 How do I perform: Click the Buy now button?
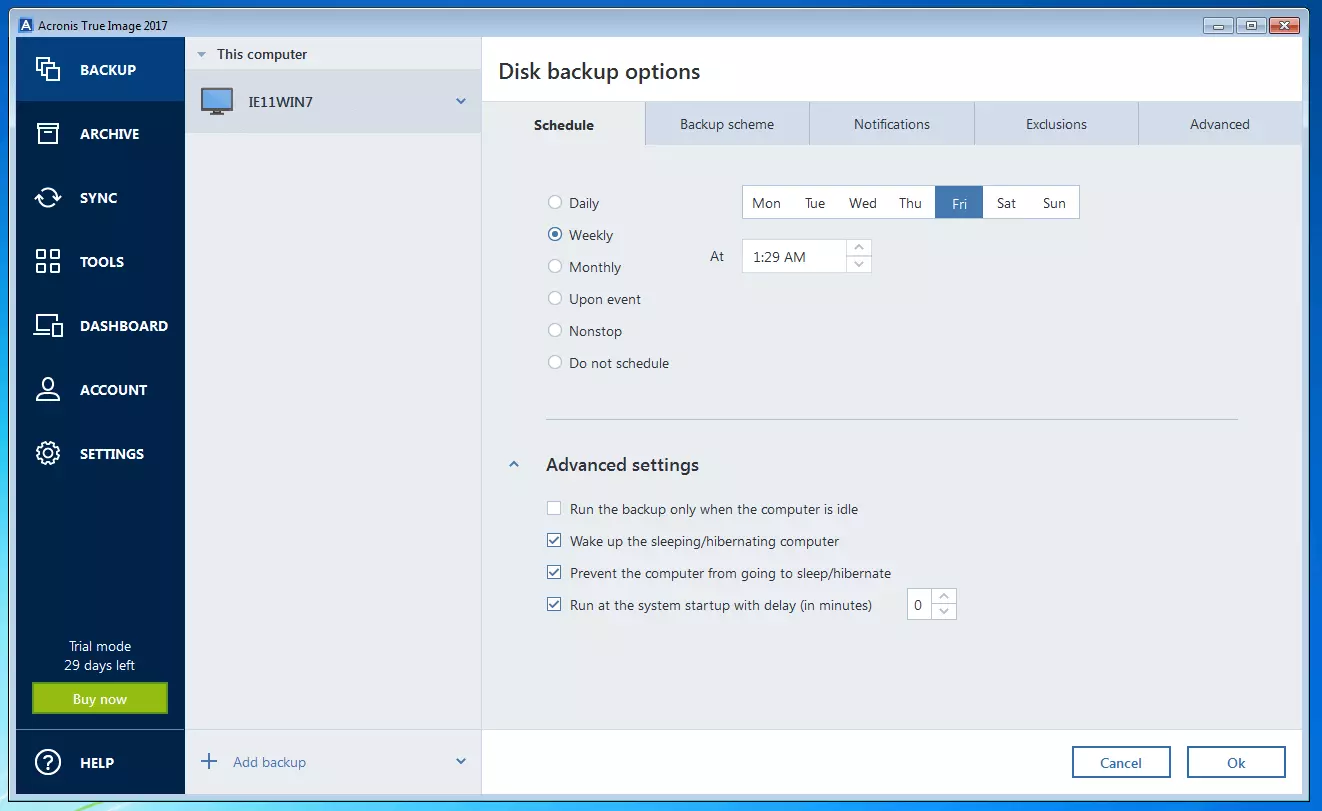coord(100,699)
